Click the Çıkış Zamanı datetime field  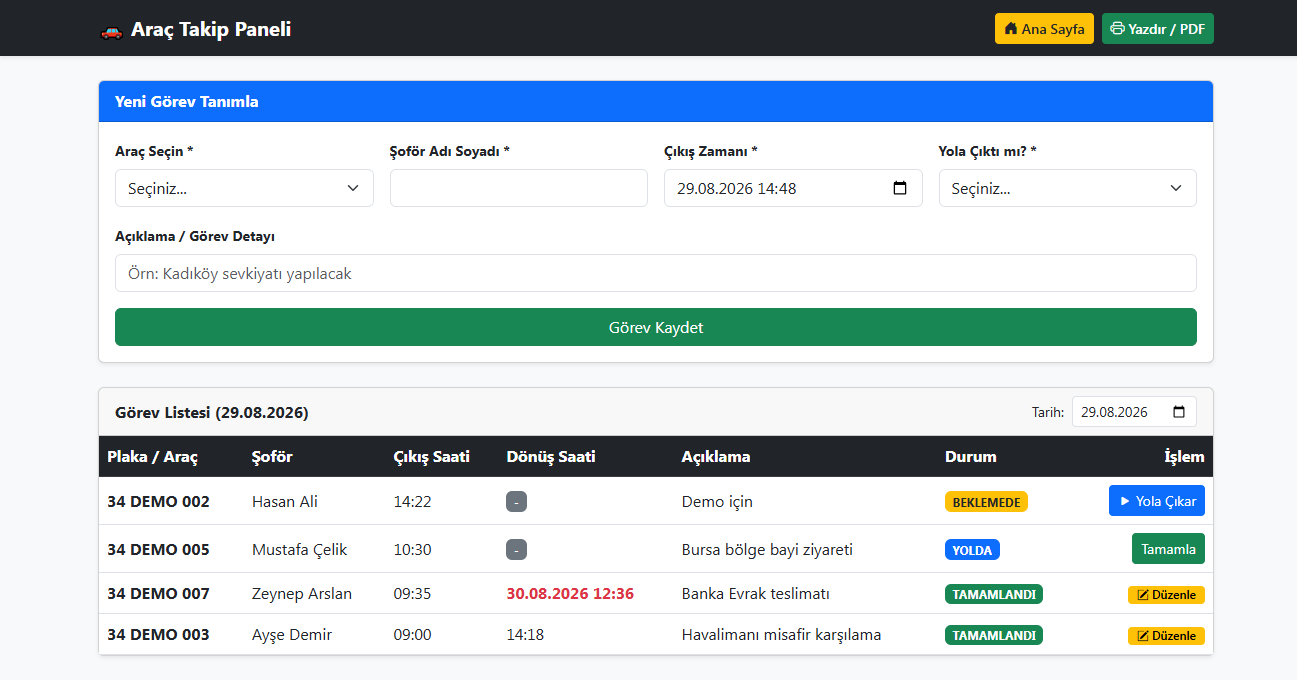(x=793, y=188)
